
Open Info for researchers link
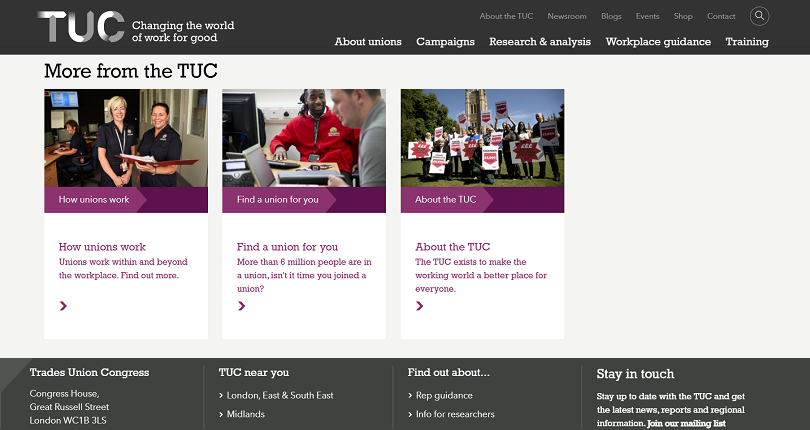[x=455, y=414]
